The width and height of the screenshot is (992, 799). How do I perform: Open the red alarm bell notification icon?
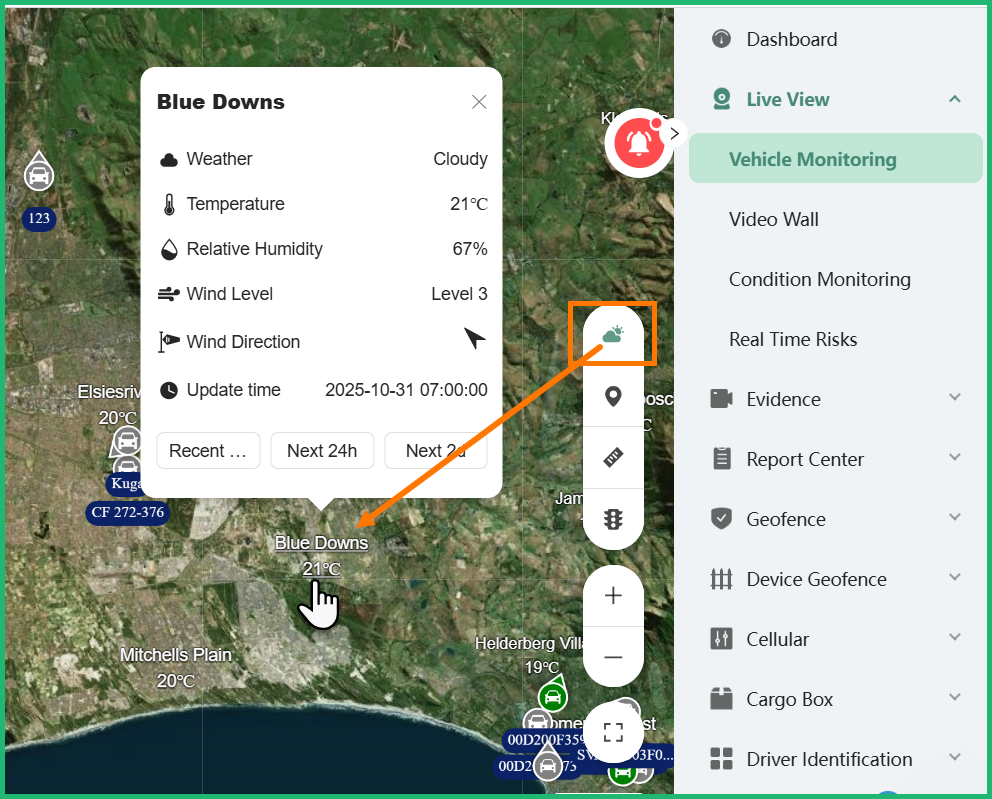(x=639, y=142)
